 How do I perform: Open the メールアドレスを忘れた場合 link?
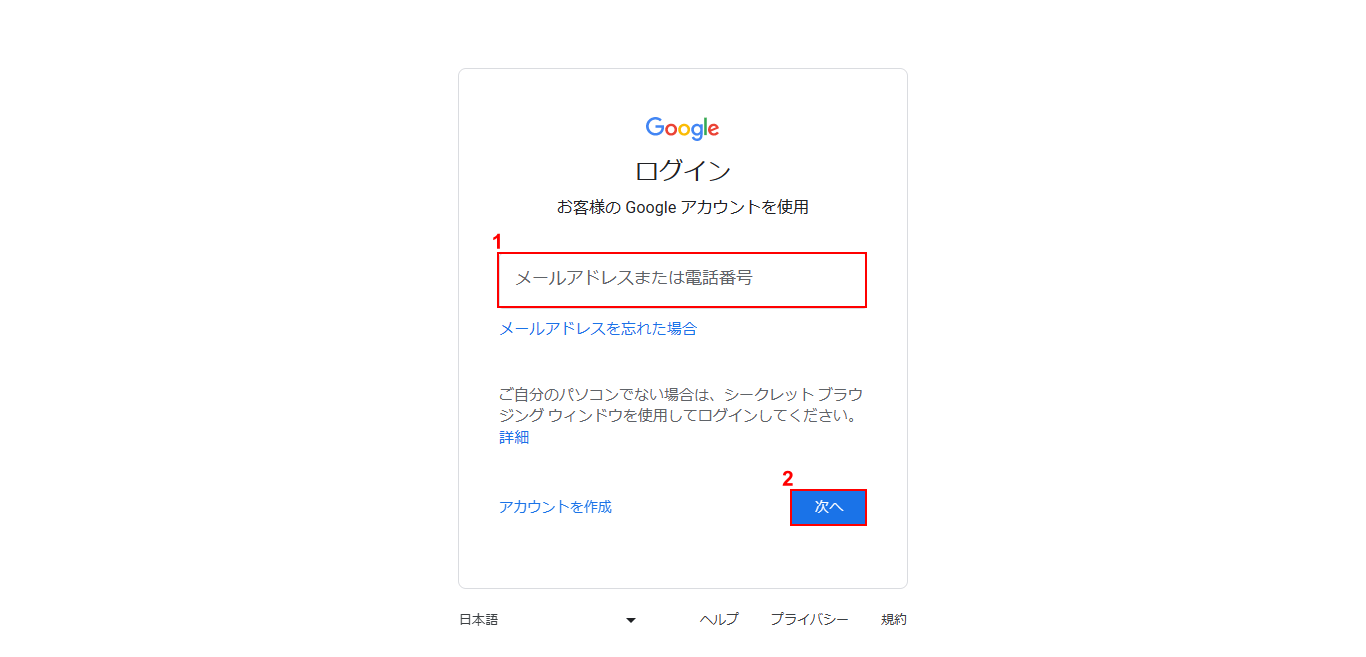tap(598, 328)
